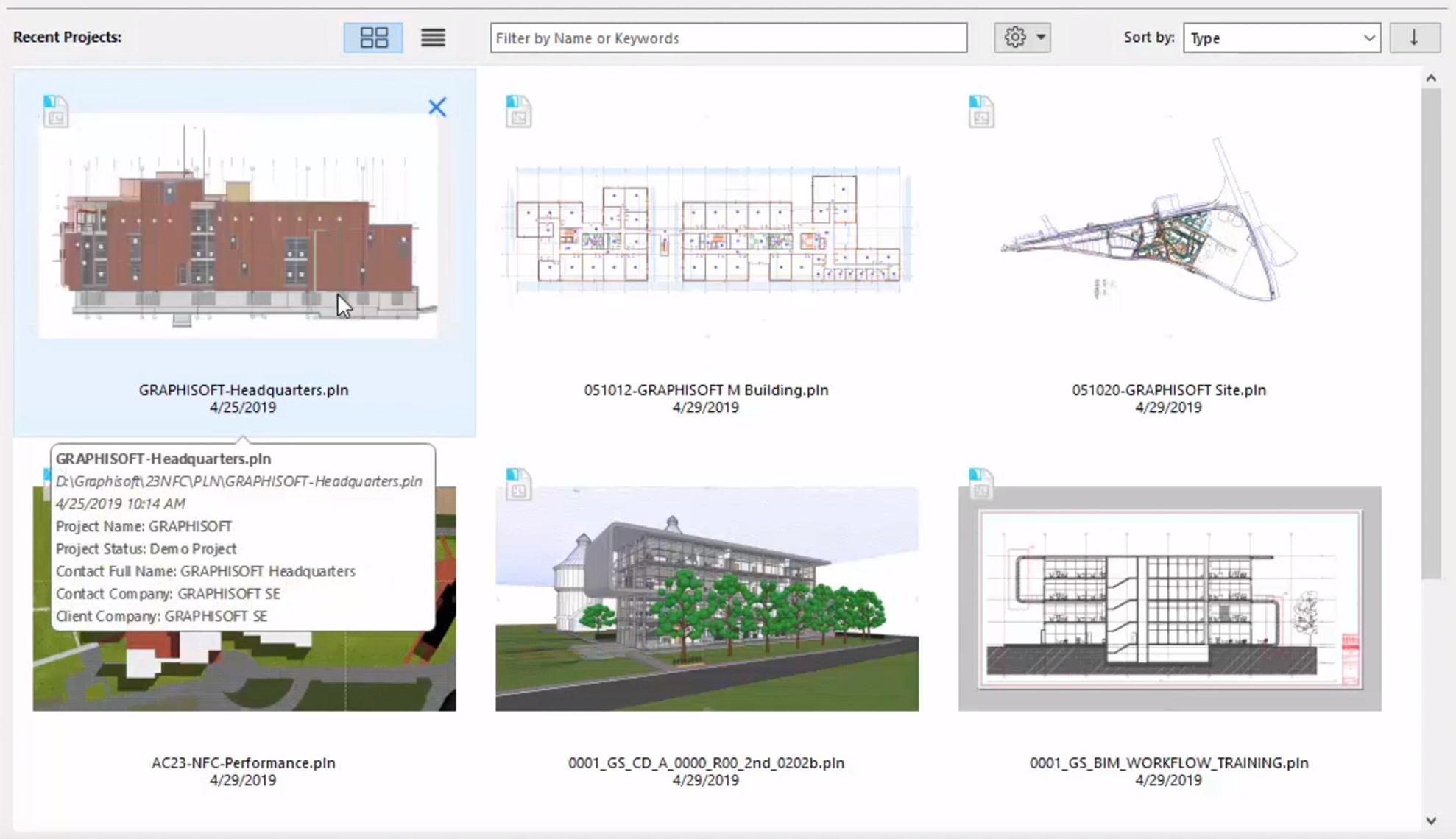The height and width of the screenshot is (839, 1456).
Task: Click the vertical scrollbar thumb
Action: (1431, 333)
